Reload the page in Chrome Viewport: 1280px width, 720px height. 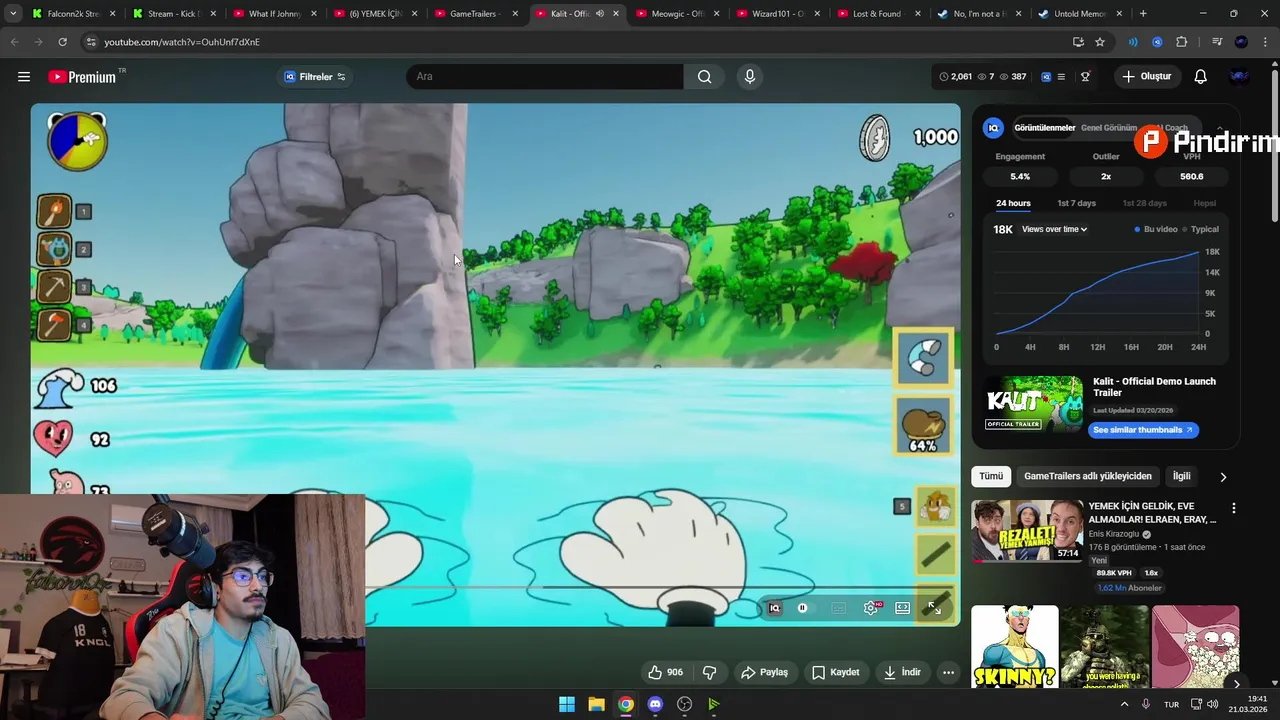coord(62,42)
